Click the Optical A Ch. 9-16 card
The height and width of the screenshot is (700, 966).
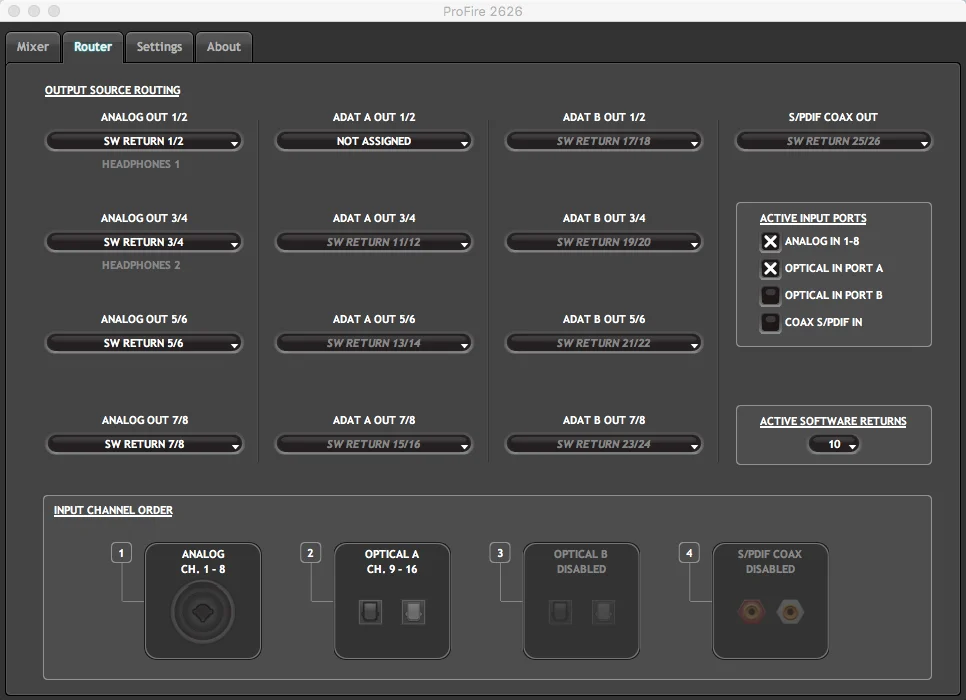392,601
